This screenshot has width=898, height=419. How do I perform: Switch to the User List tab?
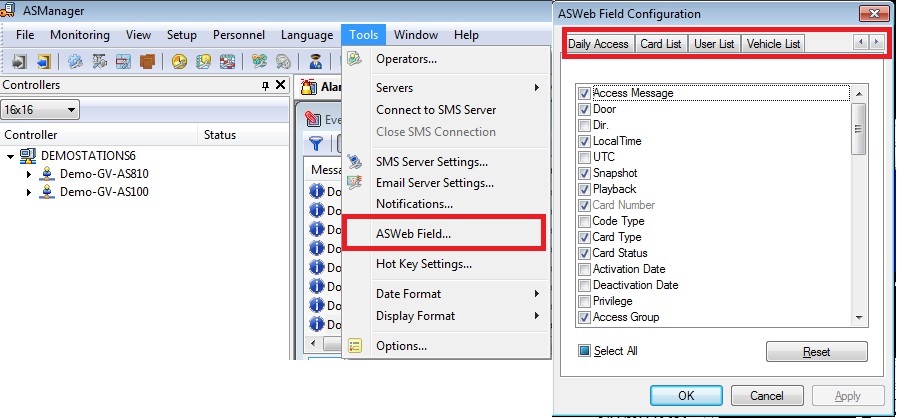point(714,44)
